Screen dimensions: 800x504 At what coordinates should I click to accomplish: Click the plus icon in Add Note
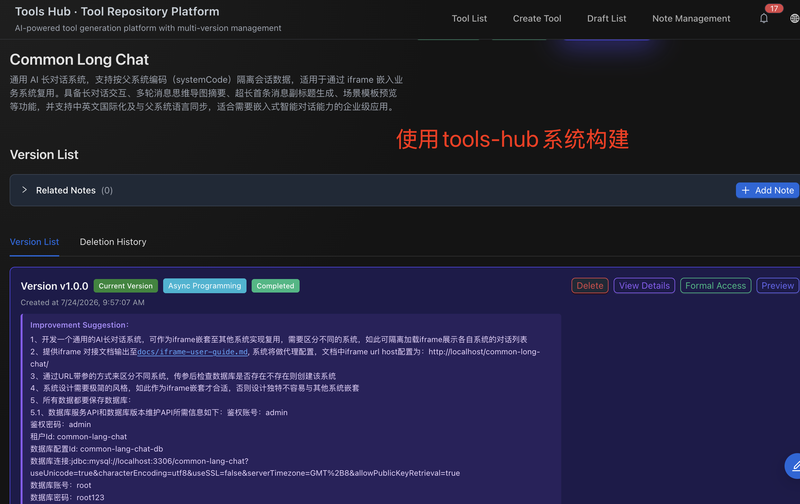(745, 190)
